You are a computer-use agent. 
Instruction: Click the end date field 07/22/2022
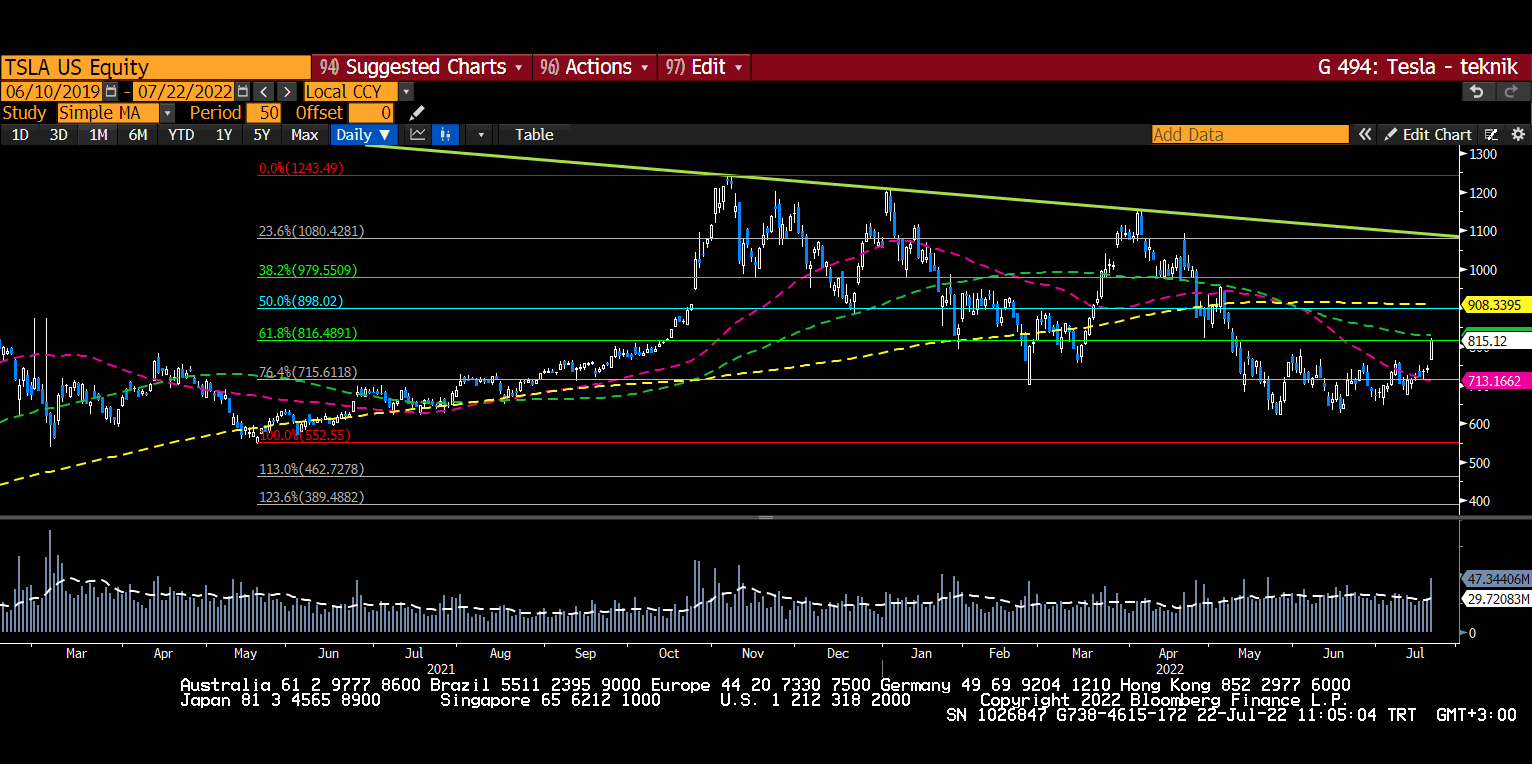(185, 91)
